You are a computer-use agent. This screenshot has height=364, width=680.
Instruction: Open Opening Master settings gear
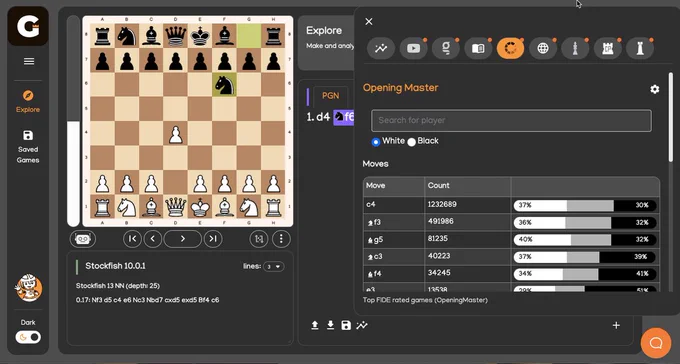654,89
